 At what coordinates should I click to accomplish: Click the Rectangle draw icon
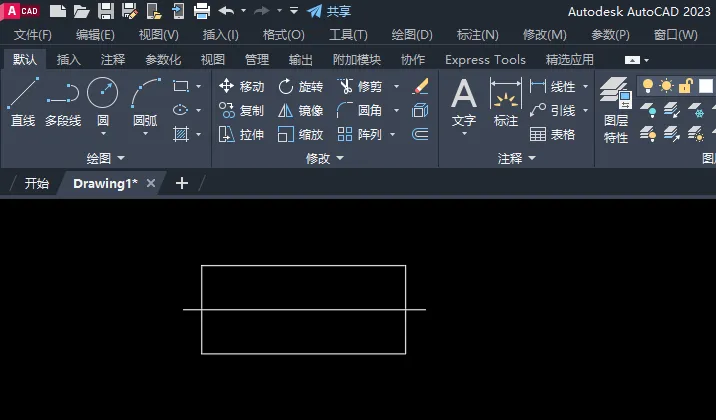181,86
